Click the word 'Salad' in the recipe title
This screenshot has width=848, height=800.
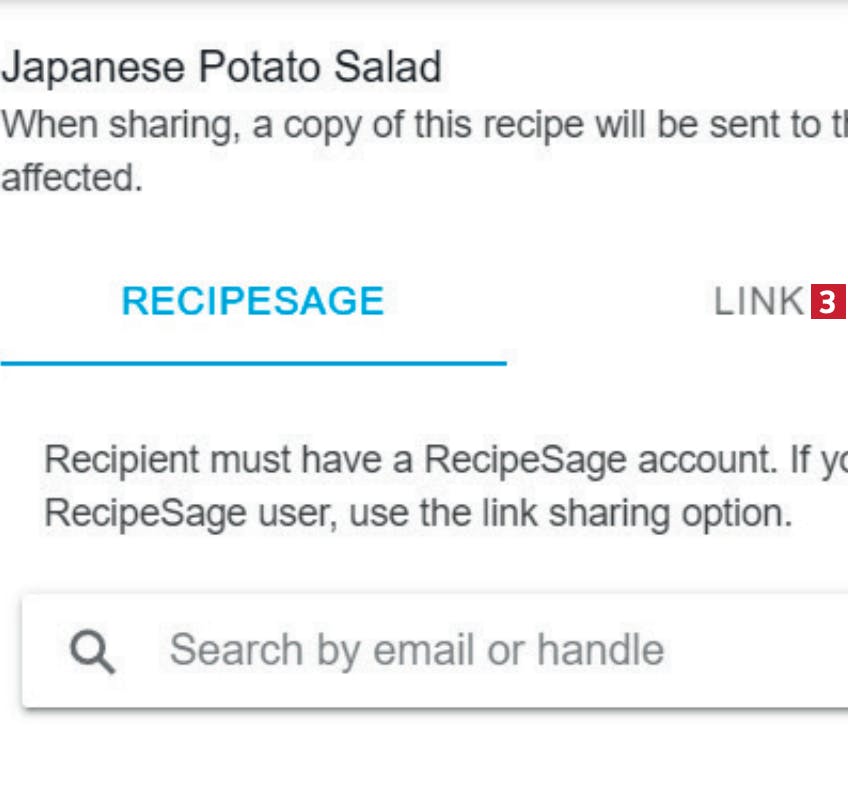coord(387,67)
